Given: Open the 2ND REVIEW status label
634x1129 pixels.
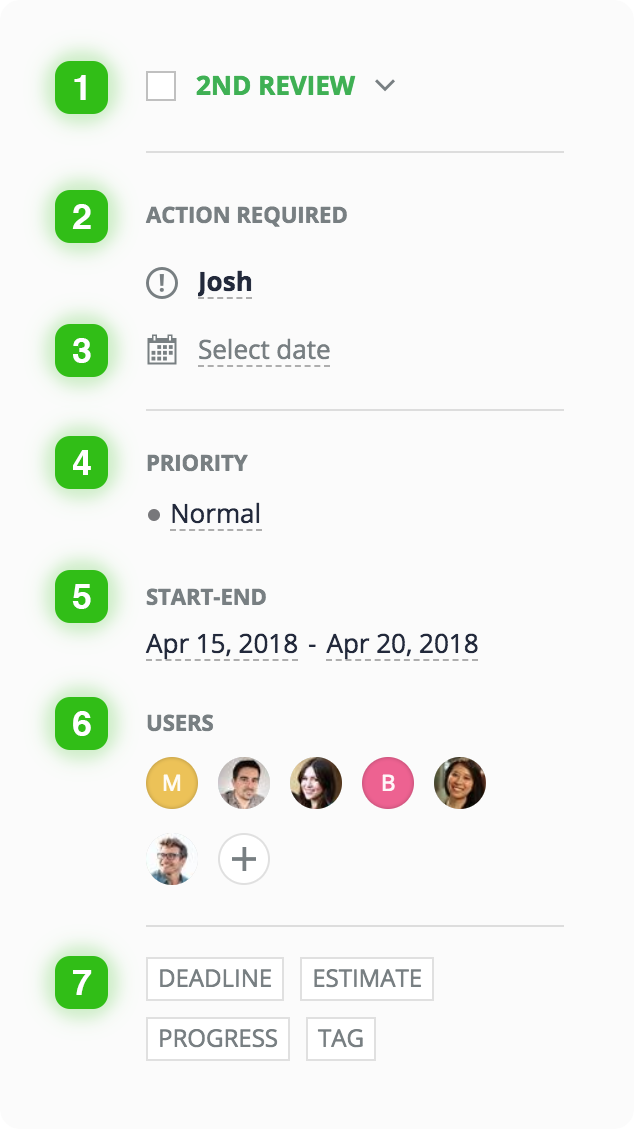Looking at the screenshot, I should [275, 86].
